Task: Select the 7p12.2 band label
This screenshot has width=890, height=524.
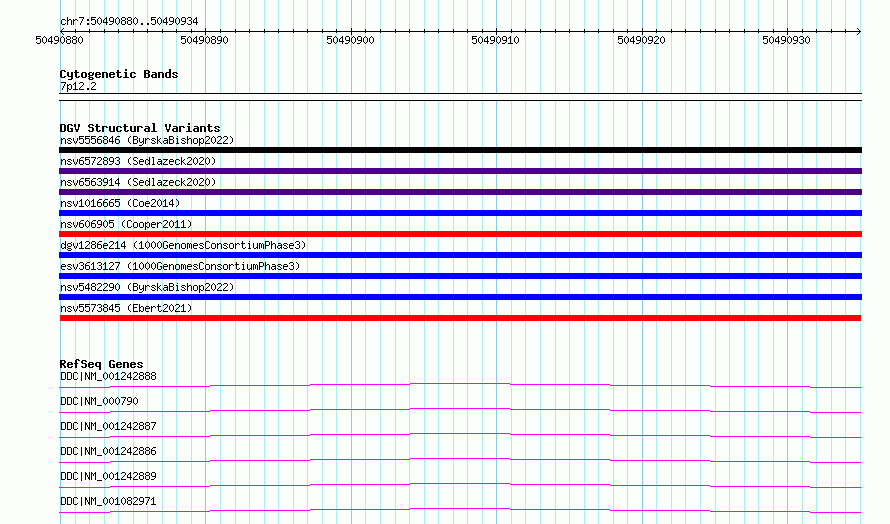Action: [x=78, y=86]
